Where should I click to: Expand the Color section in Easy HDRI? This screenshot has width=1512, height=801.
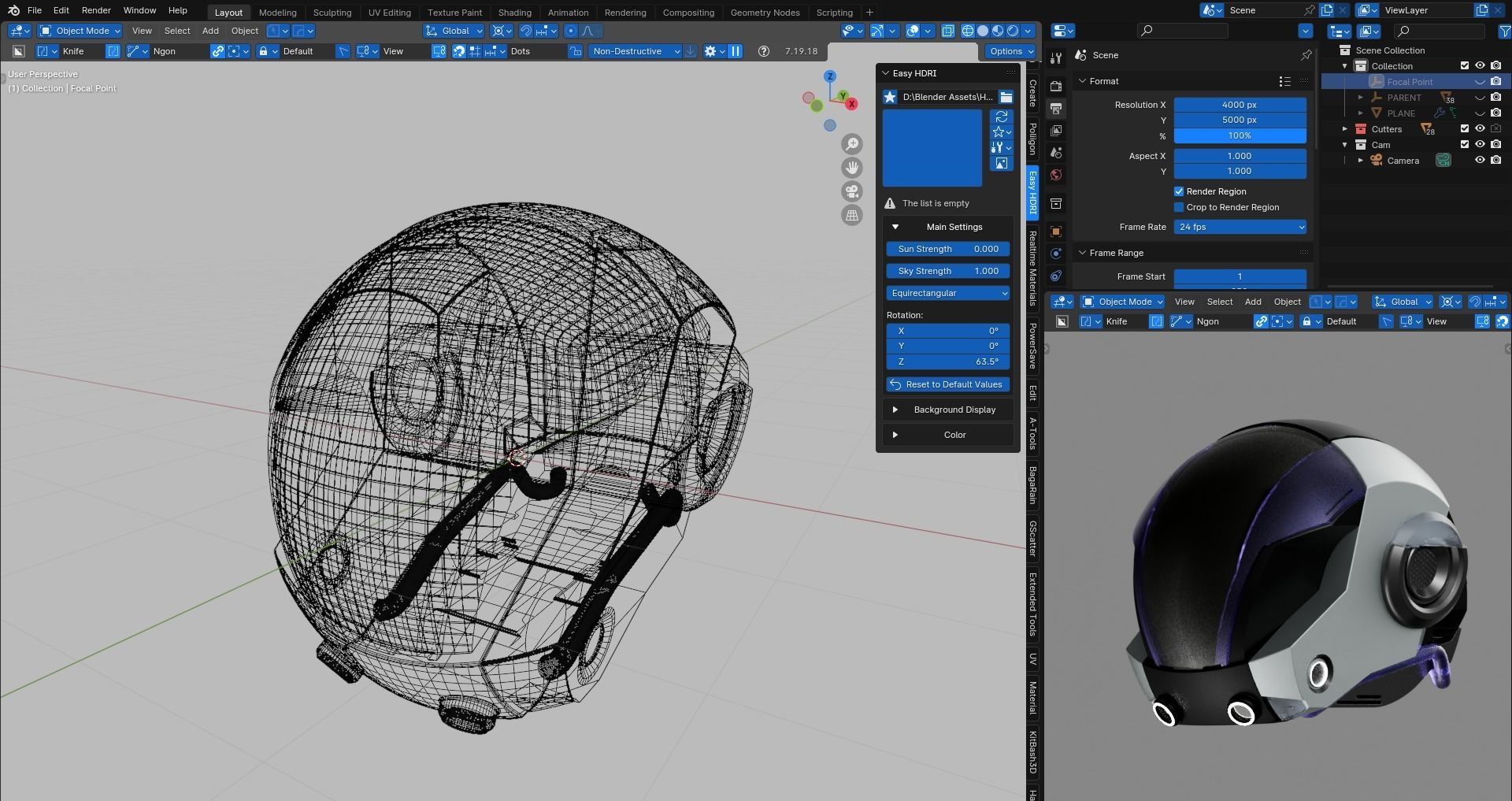pyautogui.click(x=947, y=435)
